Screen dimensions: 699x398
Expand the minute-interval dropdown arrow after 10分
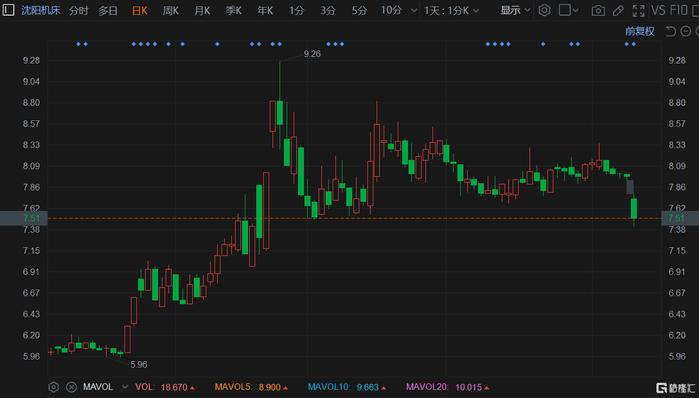414,11
